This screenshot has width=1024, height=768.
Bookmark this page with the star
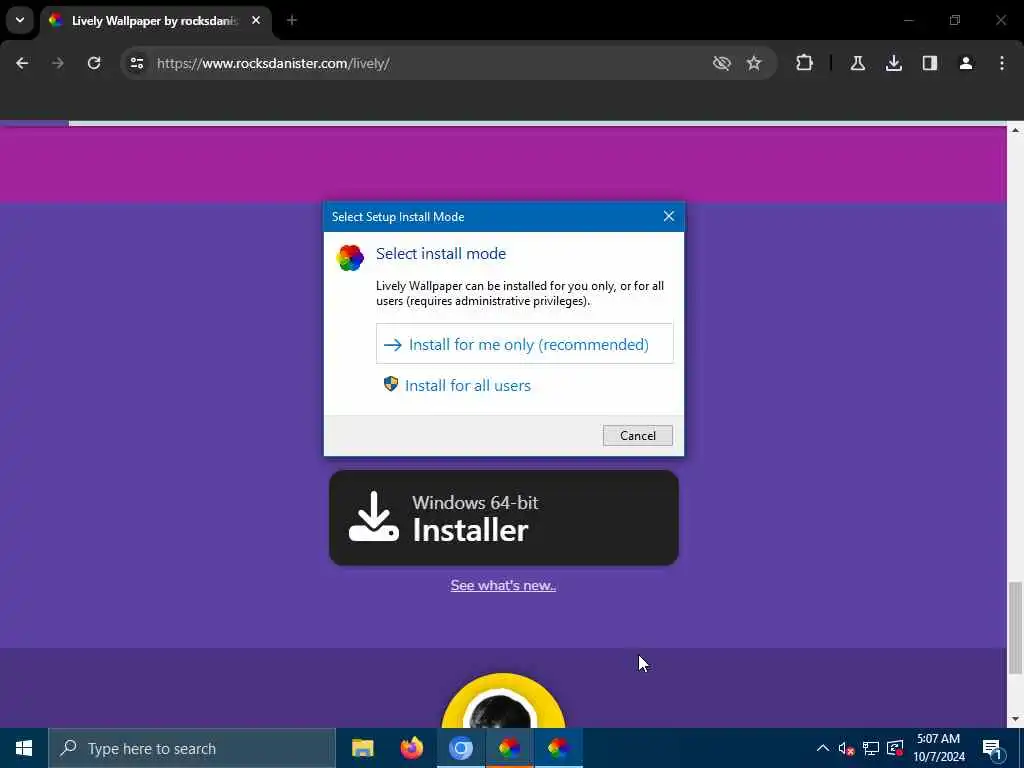click(754, 63)
